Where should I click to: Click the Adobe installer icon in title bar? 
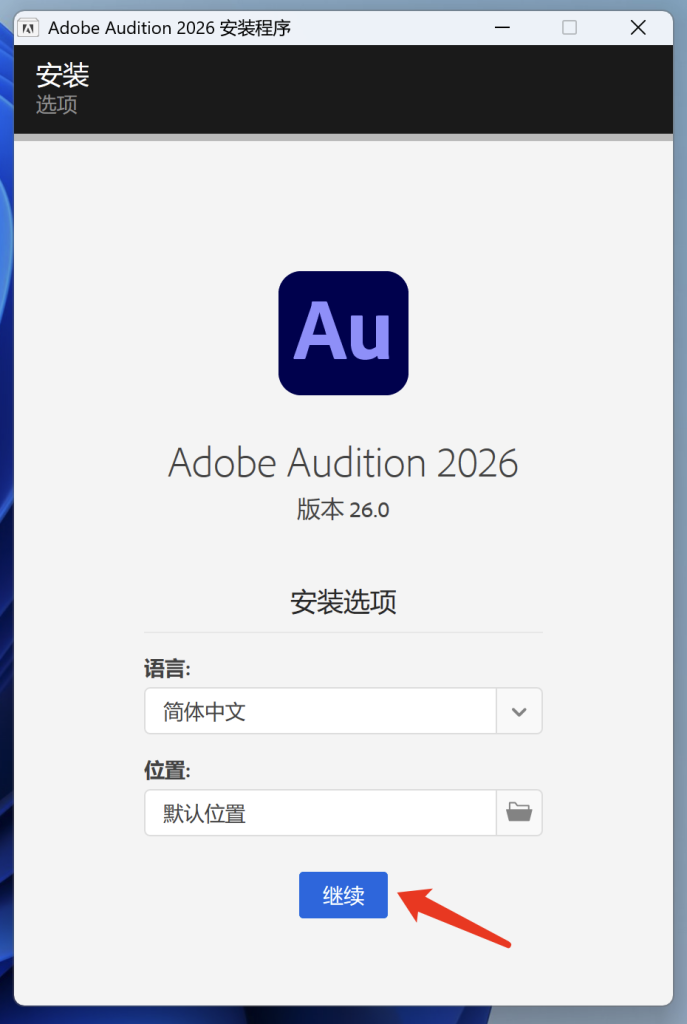30,28
